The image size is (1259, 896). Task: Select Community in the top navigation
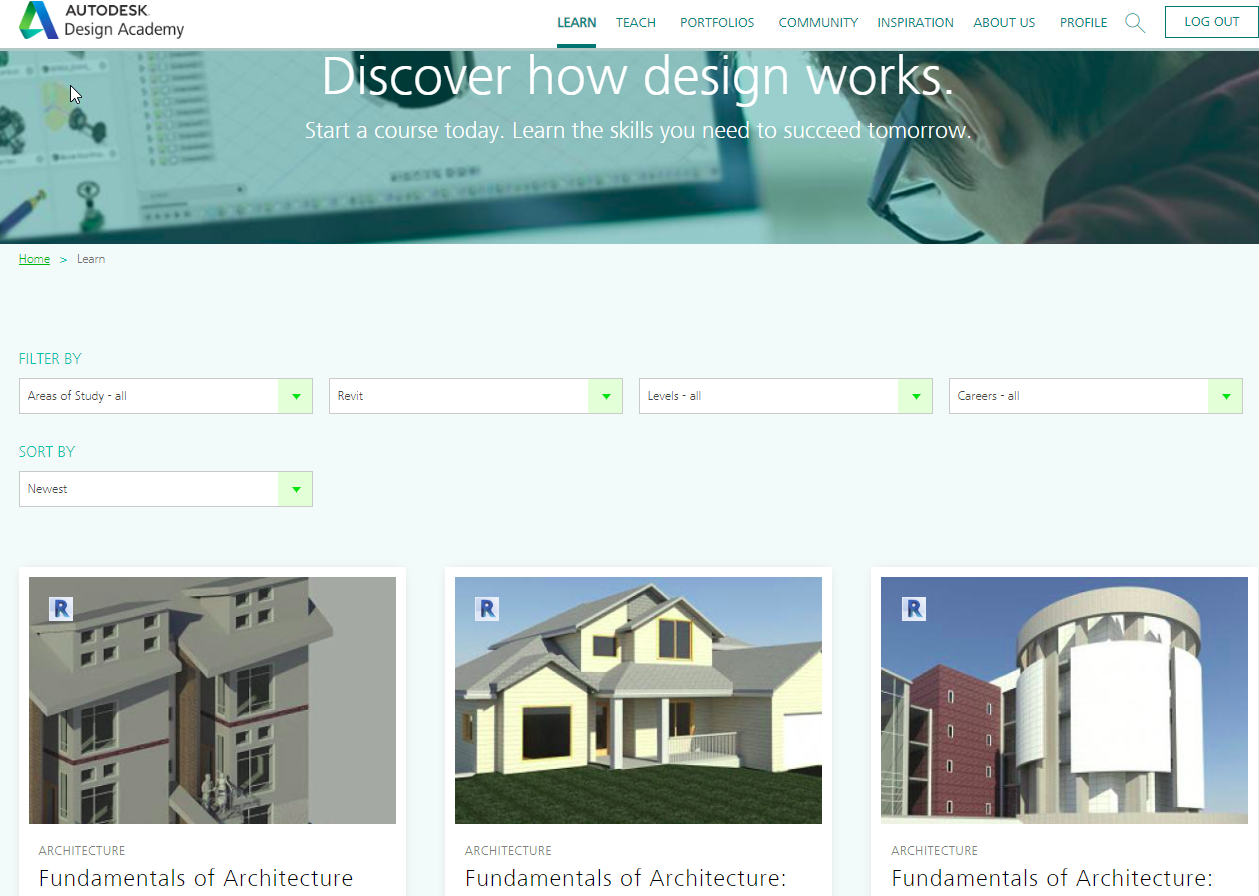pos(818,22)
